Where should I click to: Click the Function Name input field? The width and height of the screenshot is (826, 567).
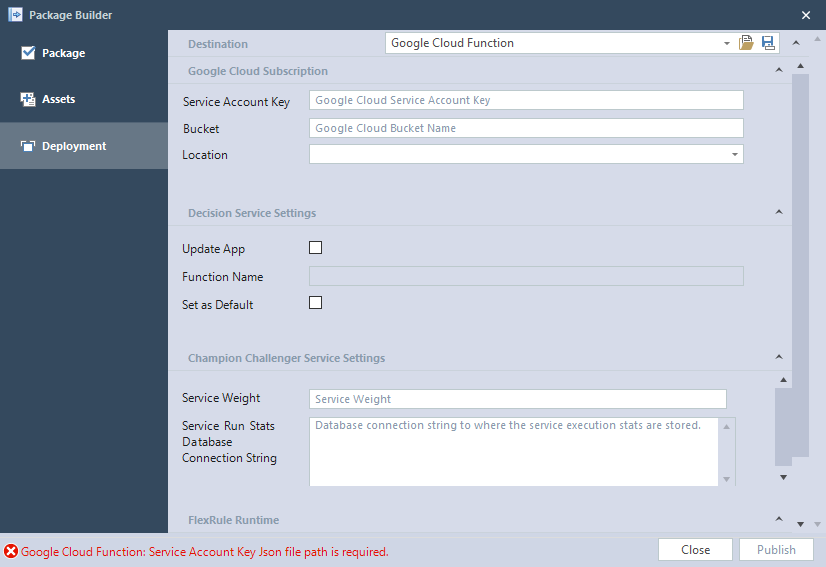click(526, 276)
